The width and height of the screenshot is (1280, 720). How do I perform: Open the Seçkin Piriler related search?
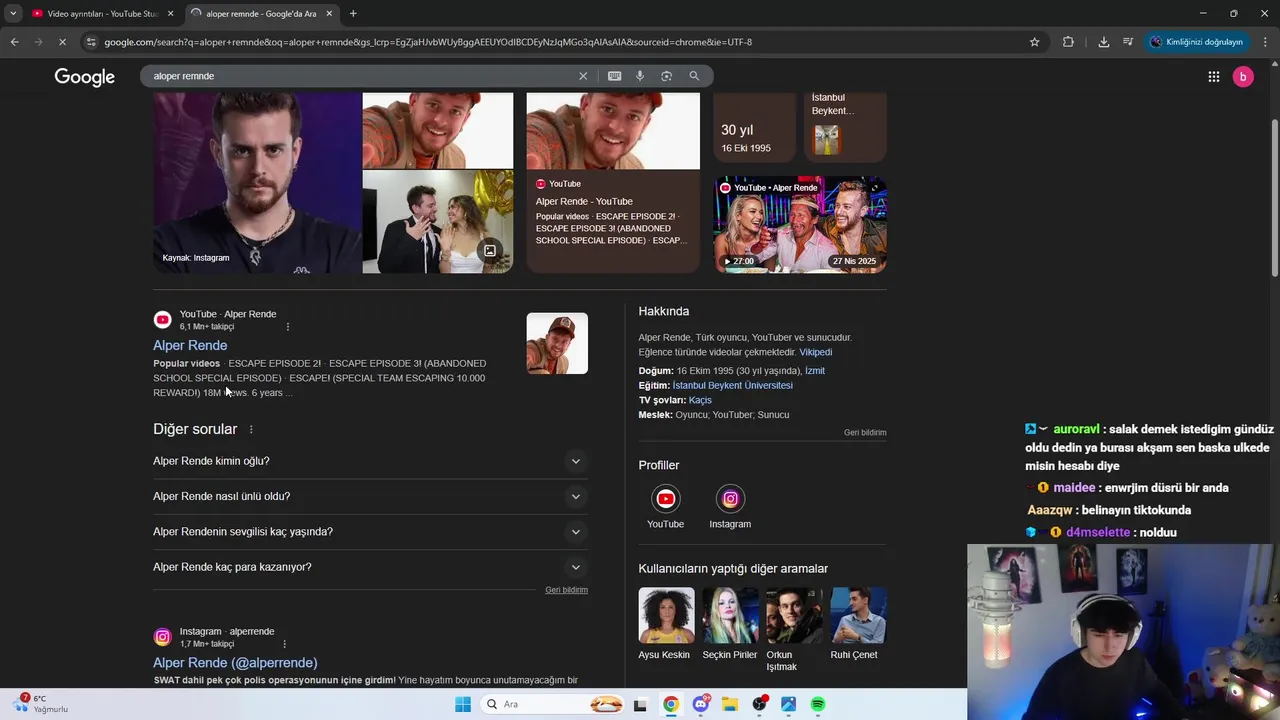(x=730, y=624)
